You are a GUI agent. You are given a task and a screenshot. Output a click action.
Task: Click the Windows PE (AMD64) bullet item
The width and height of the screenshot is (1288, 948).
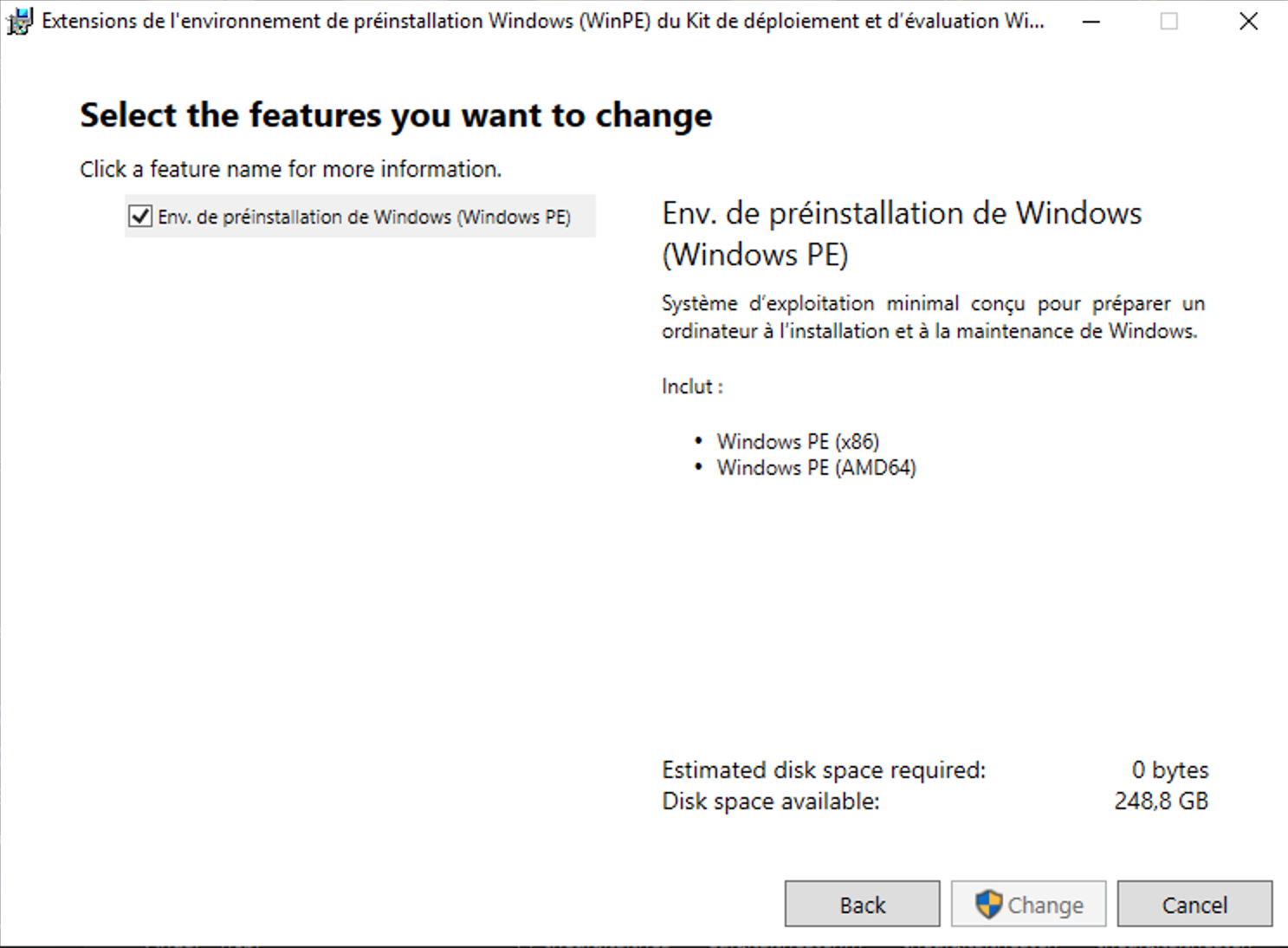click(816, 468)
